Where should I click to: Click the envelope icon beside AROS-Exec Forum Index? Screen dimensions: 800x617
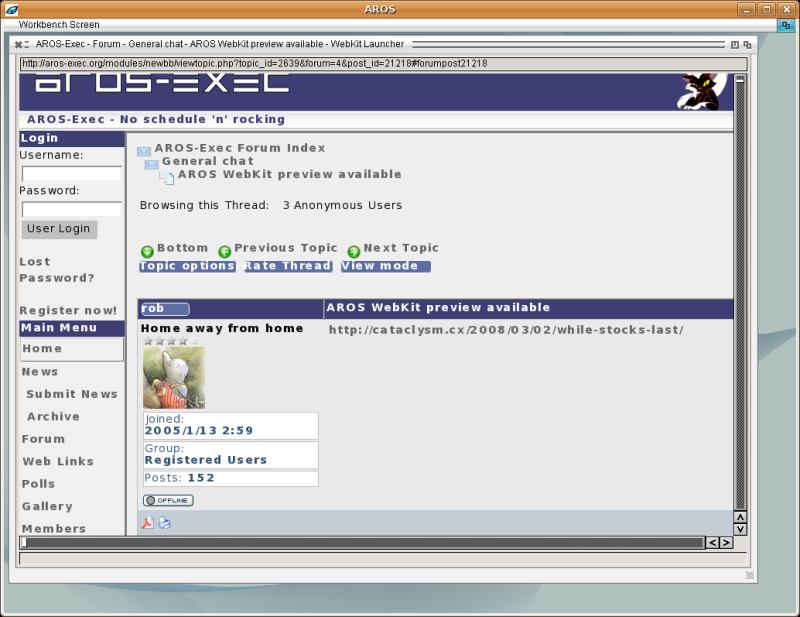click(144, 151)
